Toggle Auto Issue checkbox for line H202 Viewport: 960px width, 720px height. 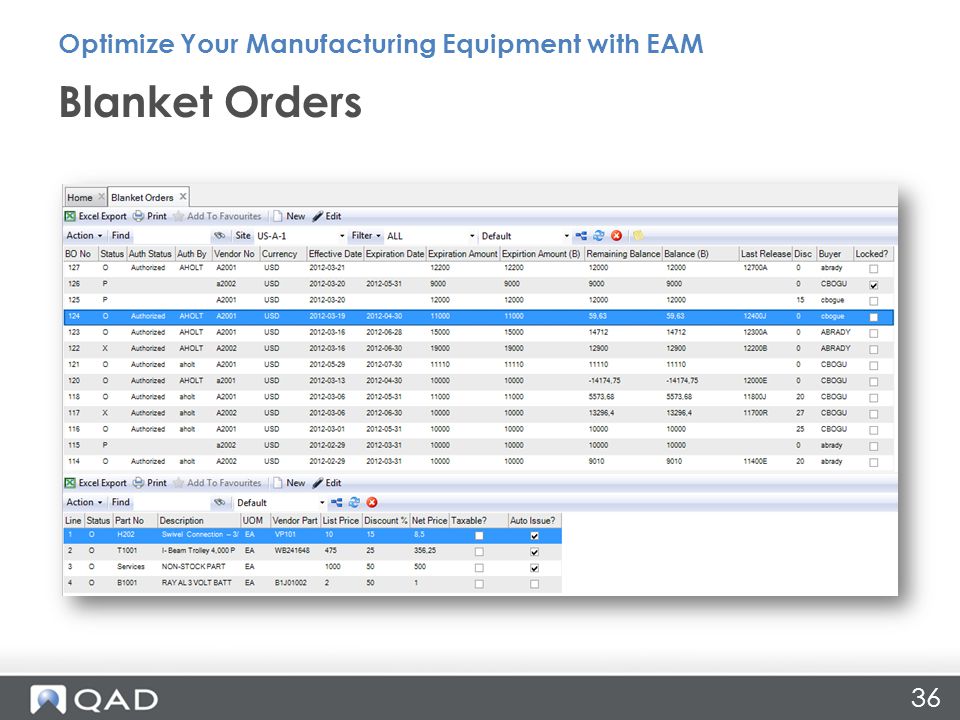[x=534, y=536]
